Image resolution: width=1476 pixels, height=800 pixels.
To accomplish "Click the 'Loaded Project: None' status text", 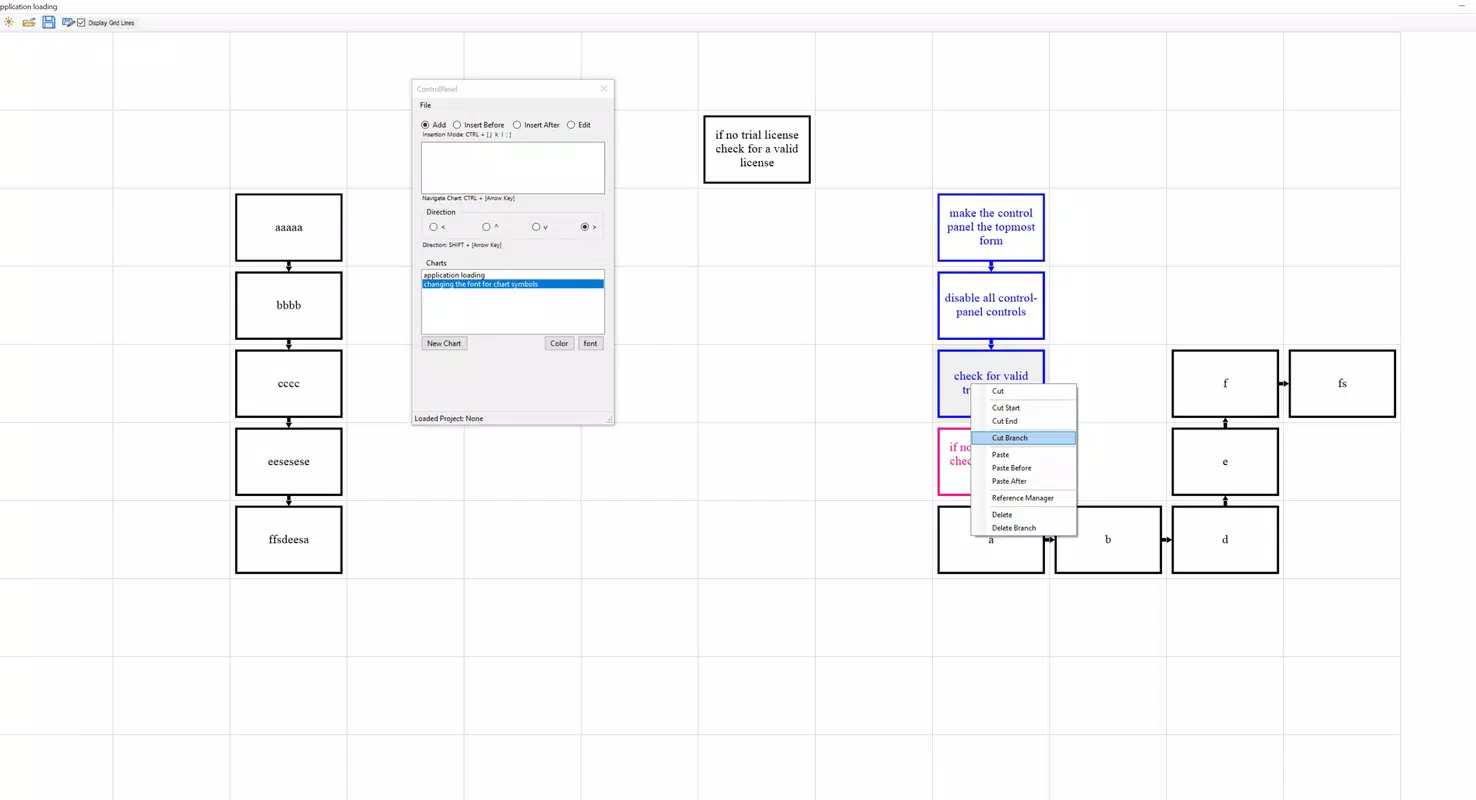I will [449, 419].
